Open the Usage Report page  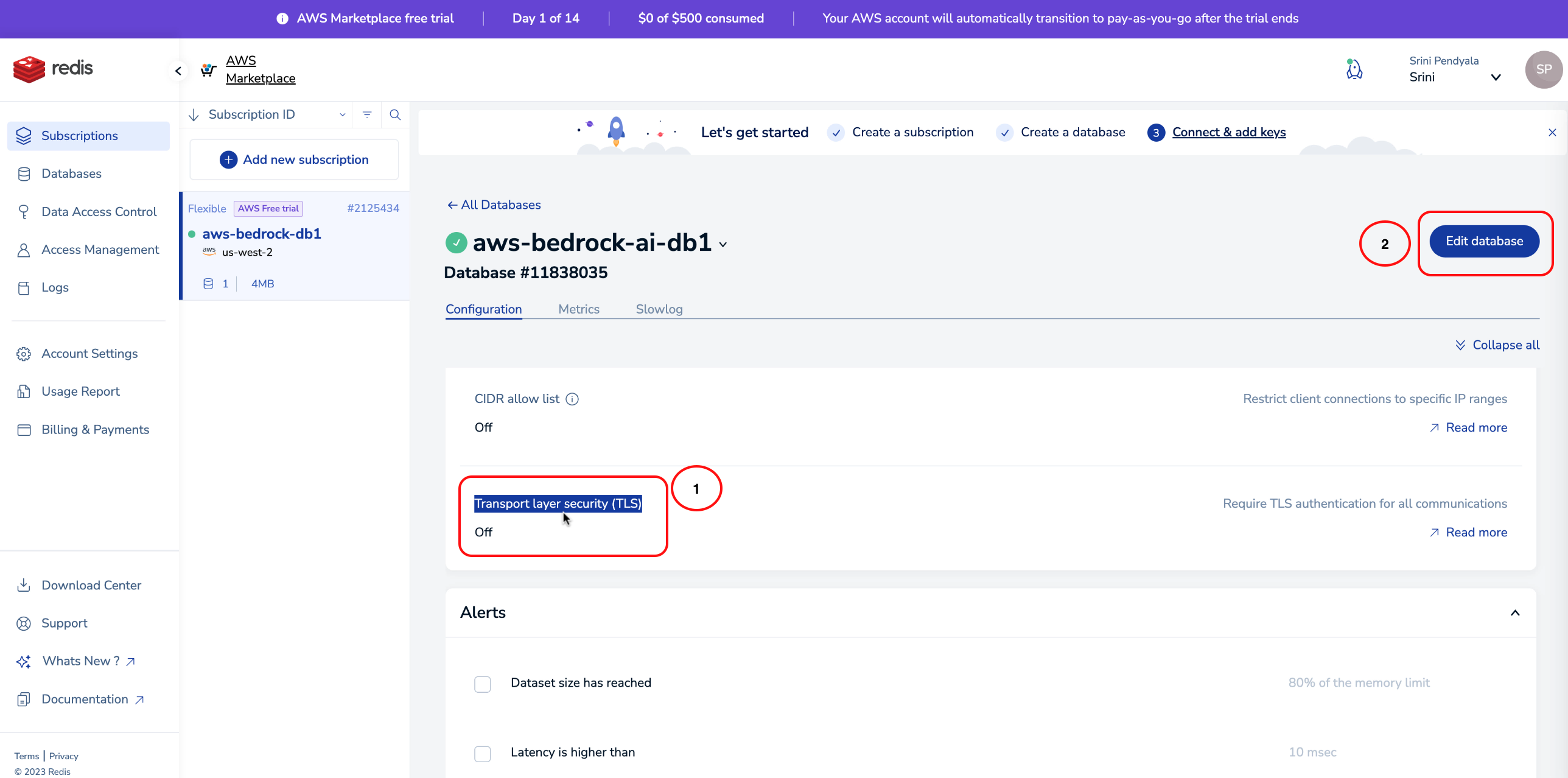tap(80, 391)
